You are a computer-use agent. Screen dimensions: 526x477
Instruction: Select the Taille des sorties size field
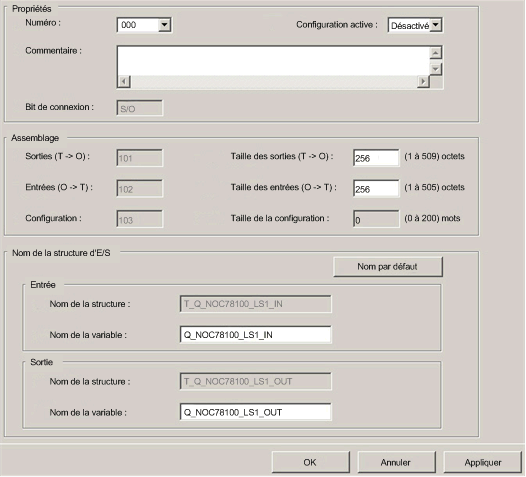376,158
